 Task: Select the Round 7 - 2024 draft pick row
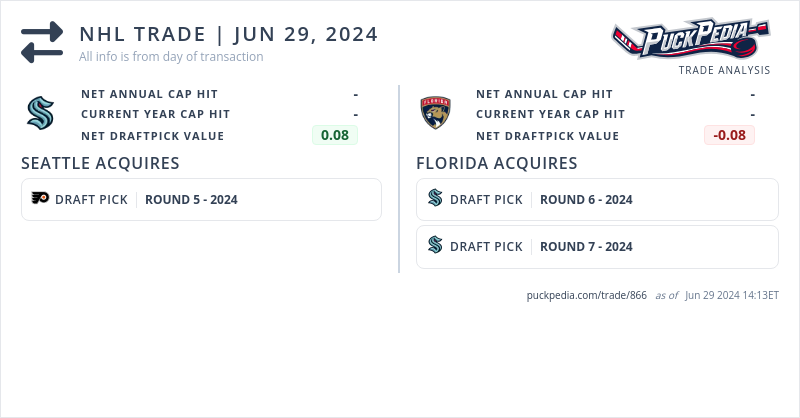[x=597, y=246]
